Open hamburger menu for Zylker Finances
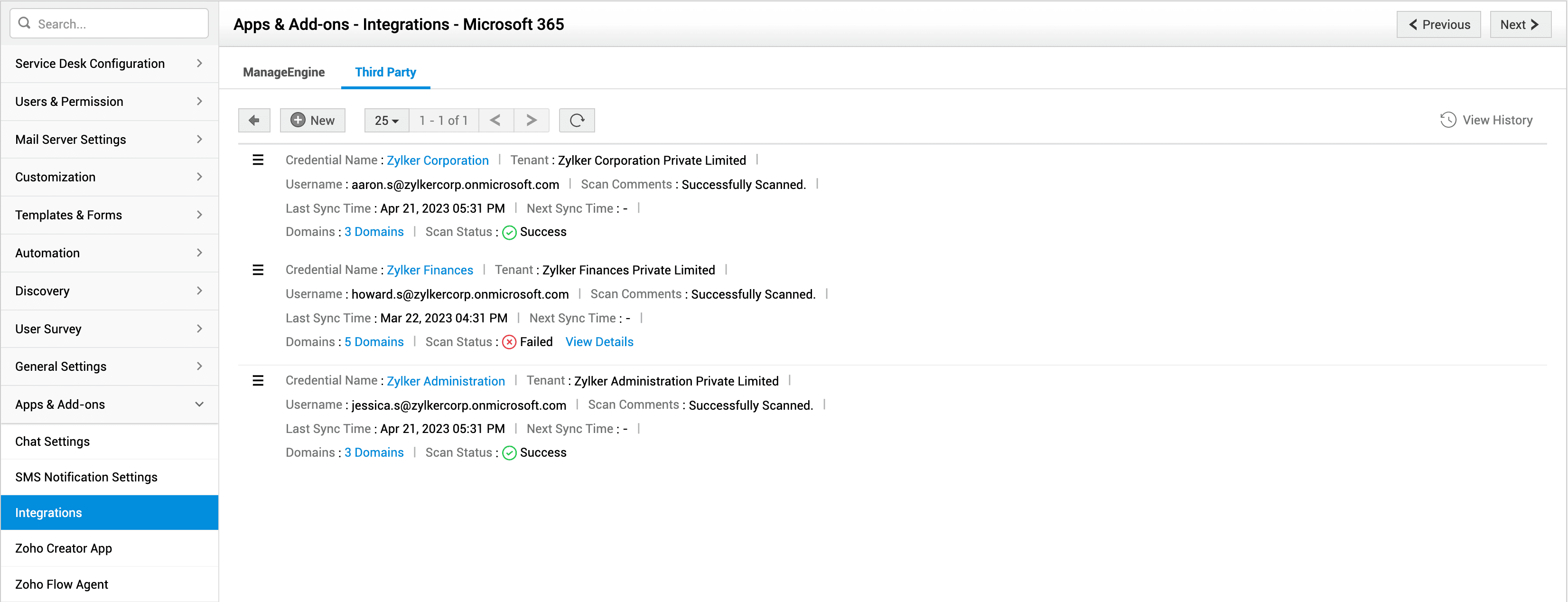1568x602 pixels. pos(258,270)
